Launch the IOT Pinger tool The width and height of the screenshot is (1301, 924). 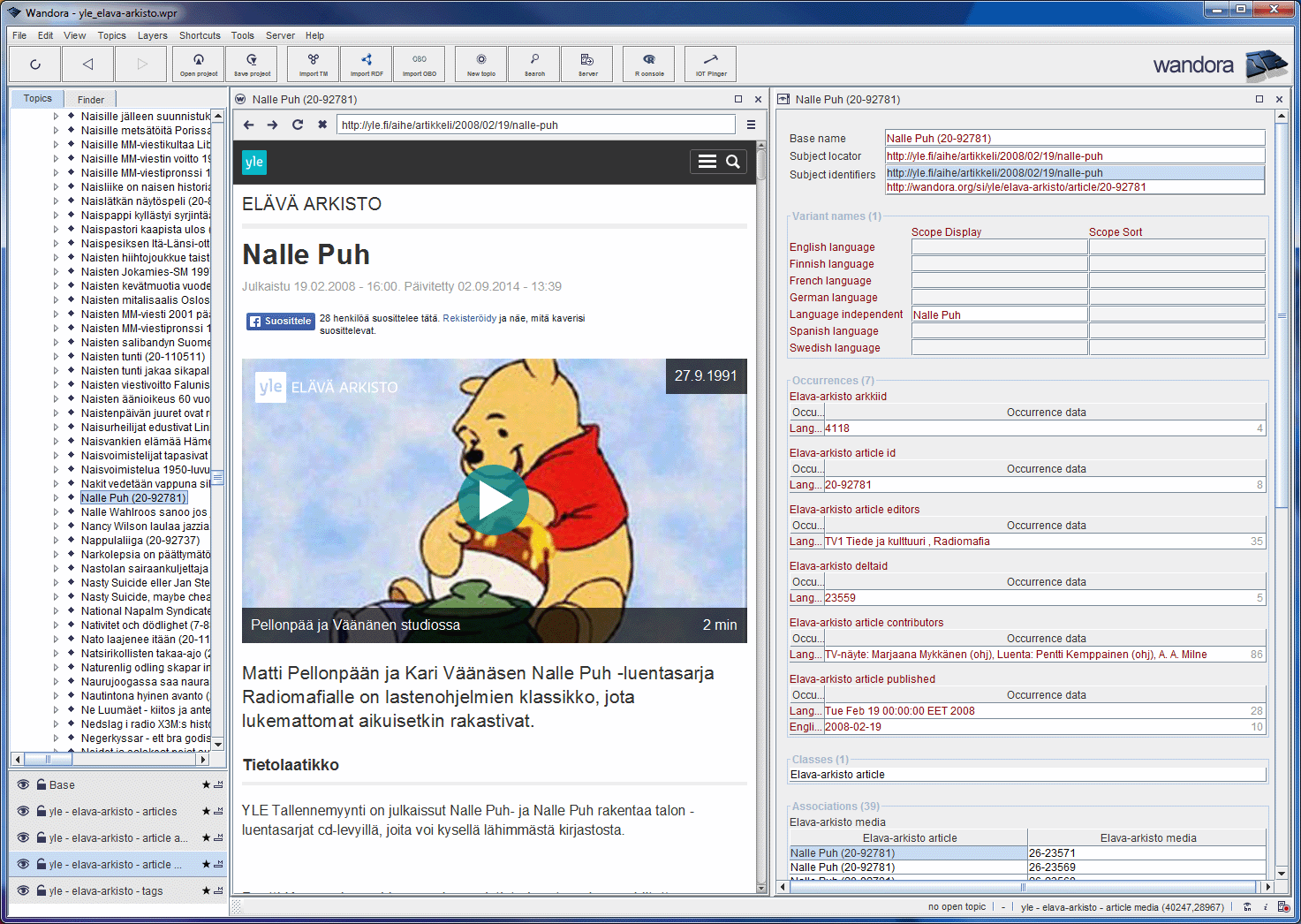click(x=711, y=64)
